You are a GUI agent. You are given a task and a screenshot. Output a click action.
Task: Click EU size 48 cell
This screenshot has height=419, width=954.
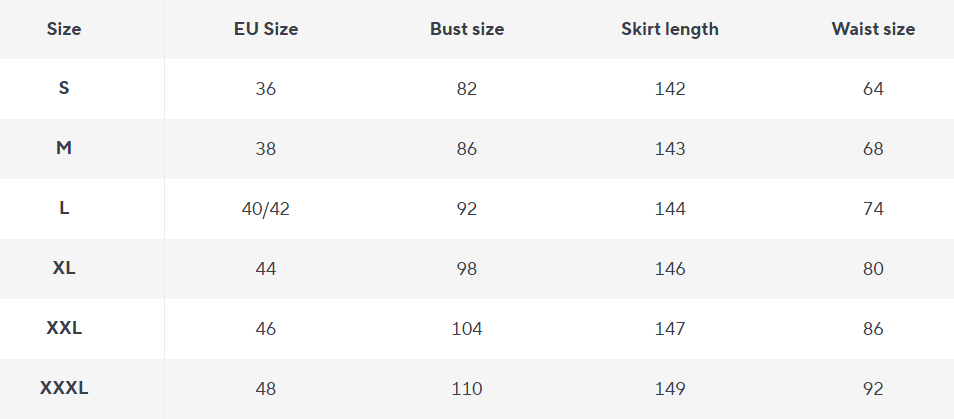tap(265, 389)
